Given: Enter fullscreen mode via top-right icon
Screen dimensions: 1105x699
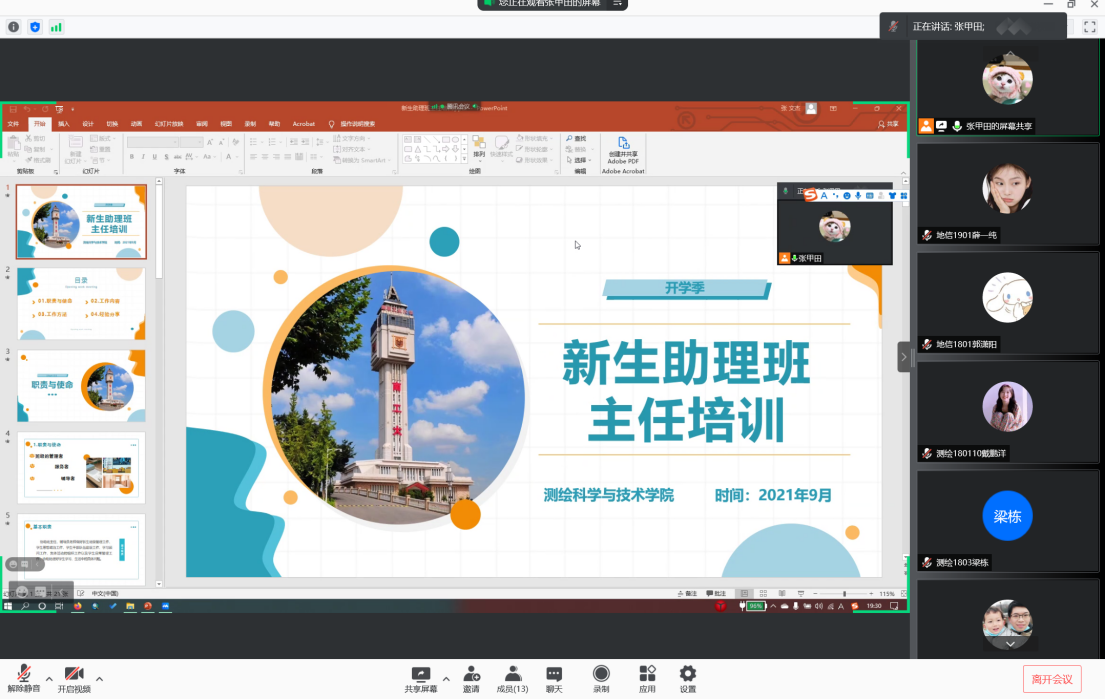Looking at the screenshot, I should pos(1090,27).
